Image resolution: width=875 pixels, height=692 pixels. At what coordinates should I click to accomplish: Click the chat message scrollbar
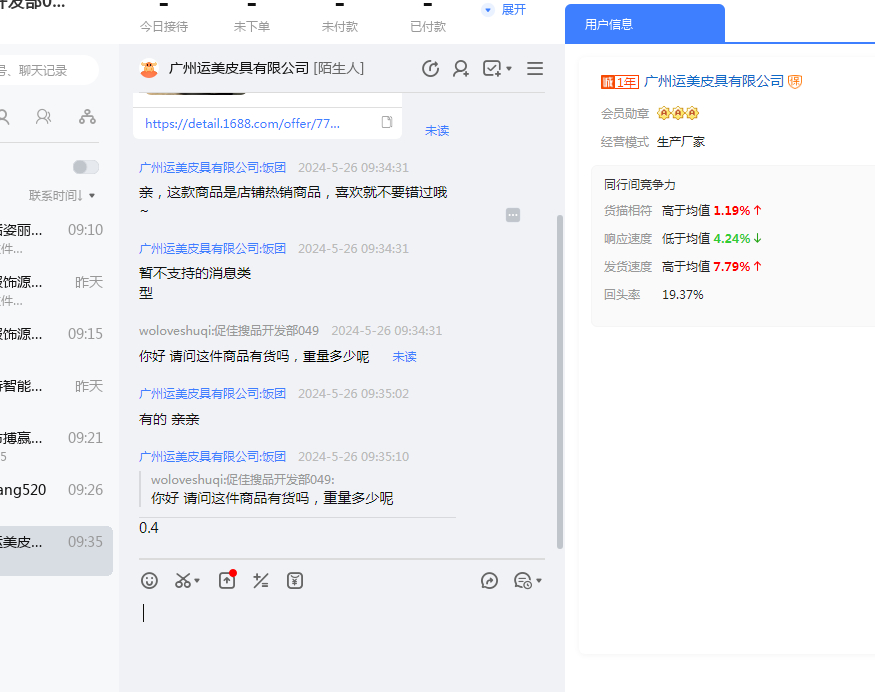559,380
